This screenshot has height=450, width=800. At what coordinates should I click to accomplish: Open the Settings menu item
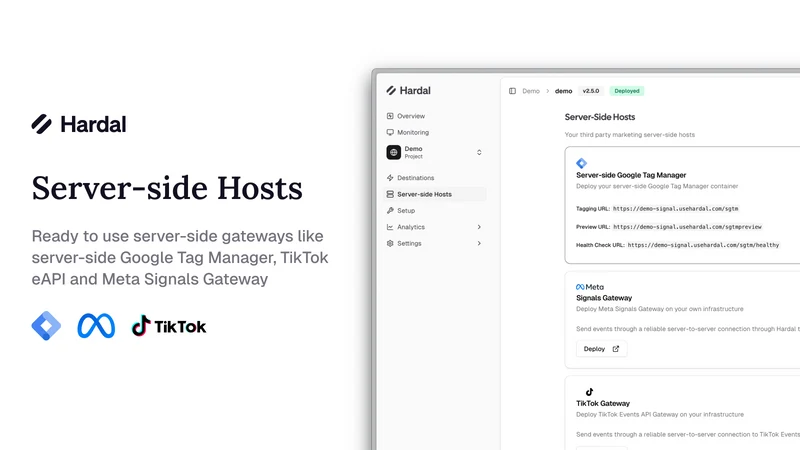tap(435, 243)
